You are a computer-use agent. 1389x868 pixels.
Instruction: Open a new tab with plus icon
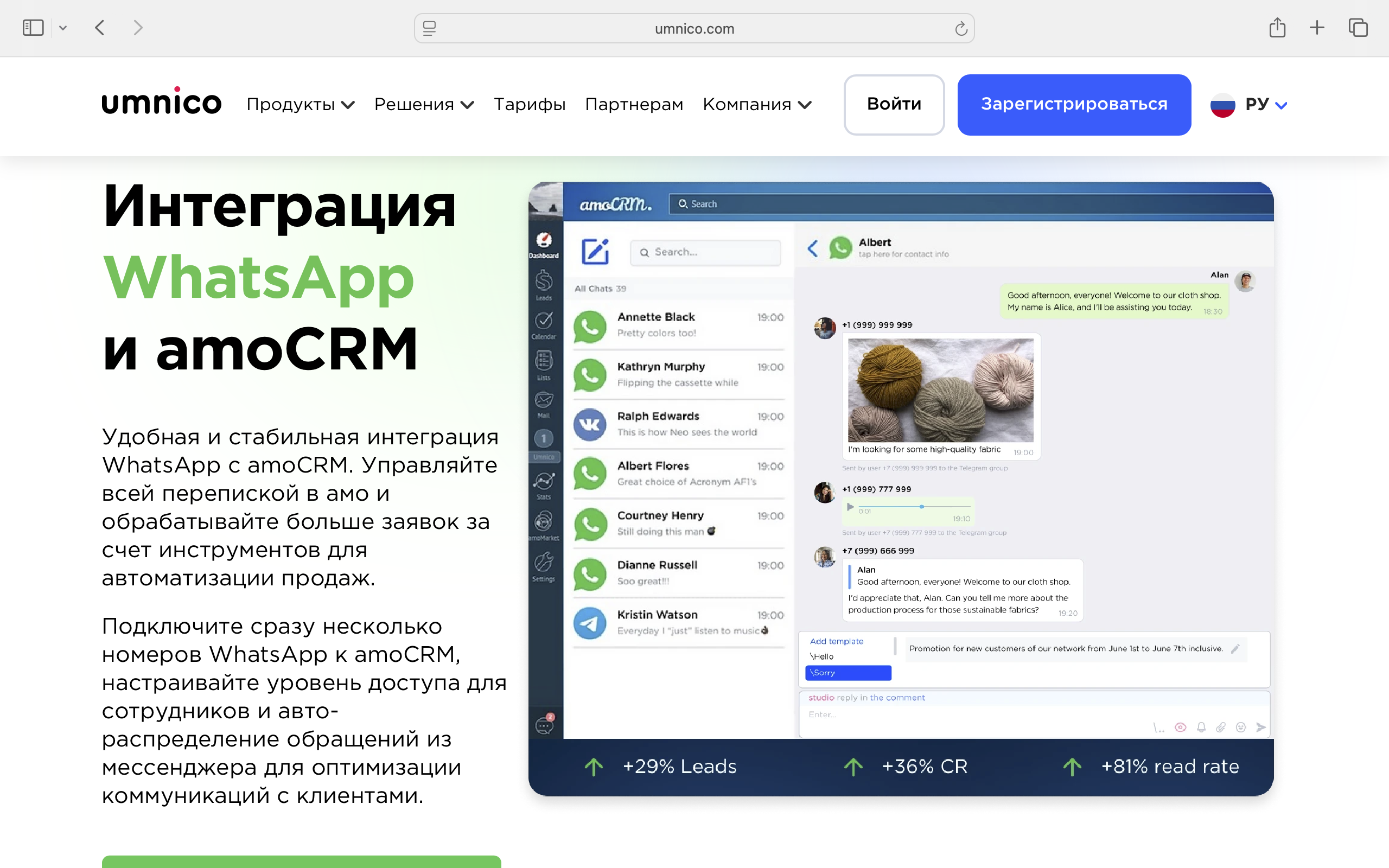coord(1317,28)
